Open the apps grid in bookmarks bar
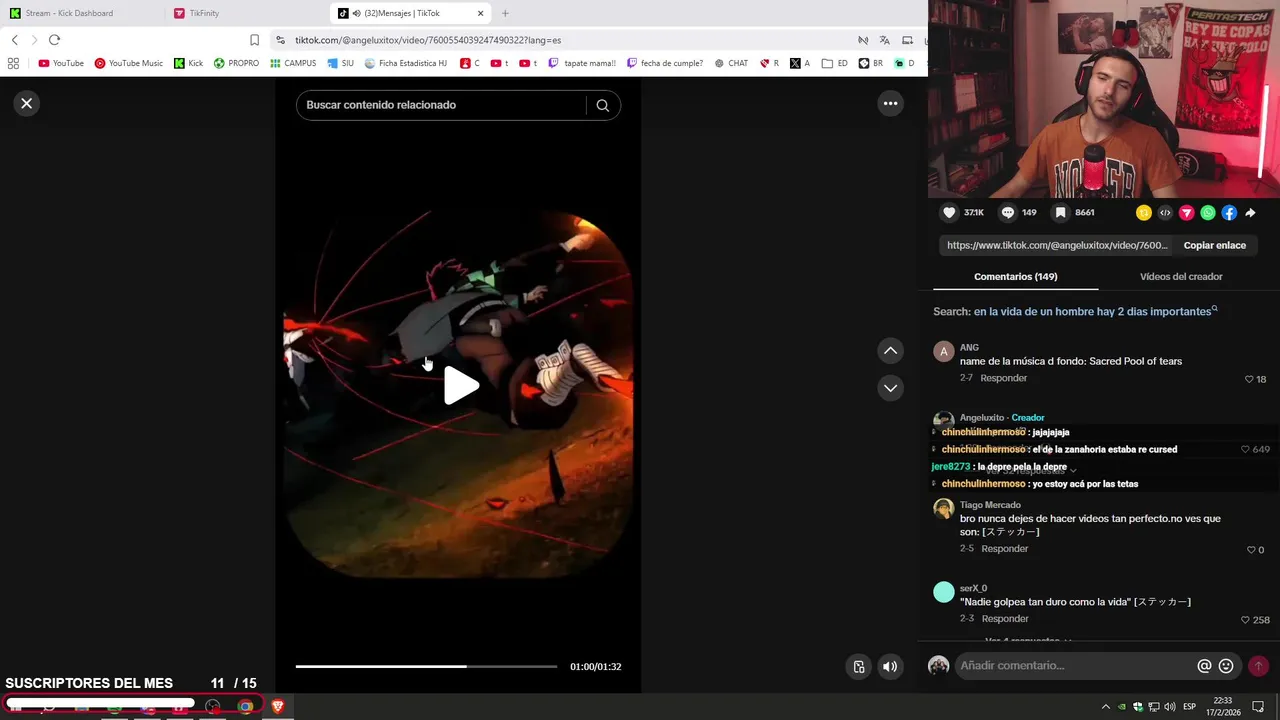This screenshot has width=1280, height=720. pos(13,63)
